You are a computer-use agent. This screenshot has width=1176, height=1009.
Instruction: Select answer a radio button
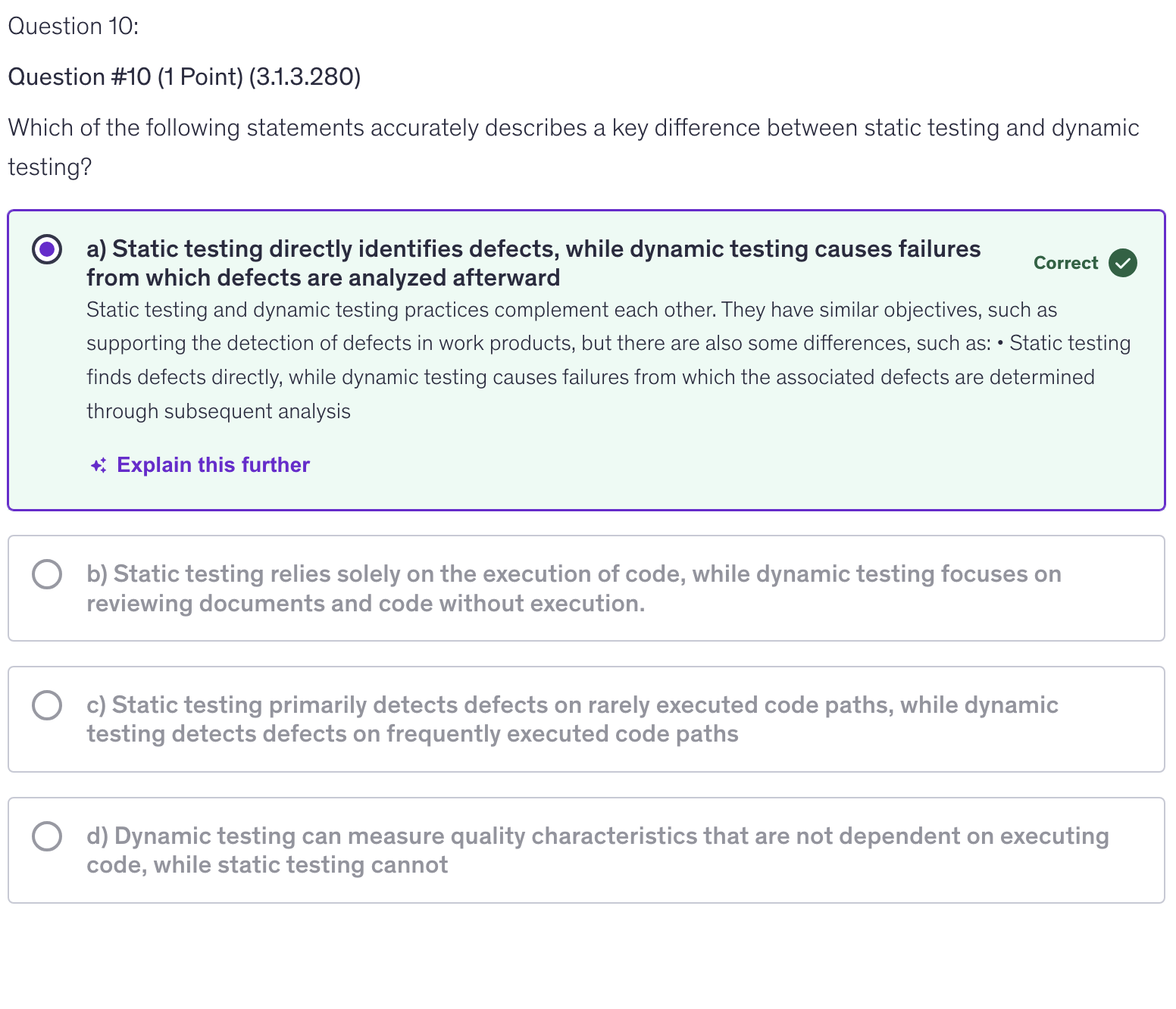pos(47,249)
